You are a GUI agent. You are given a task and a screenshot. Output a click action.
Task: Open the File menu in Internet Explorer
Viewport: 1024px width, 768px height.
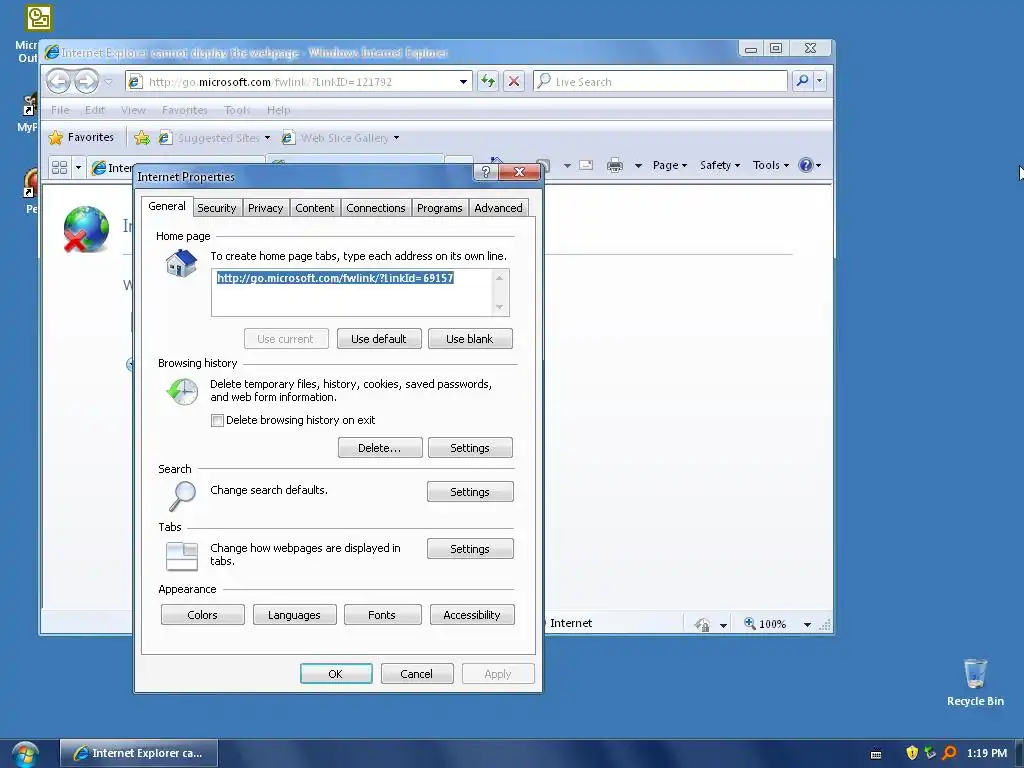(x=60, y=110)
